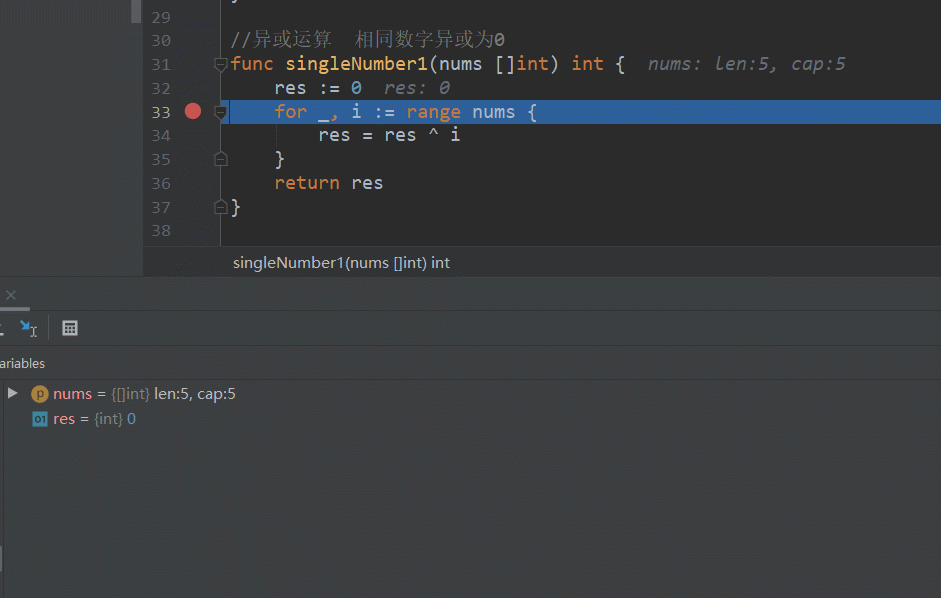Click the fold handle icon at line 37
This screenshot has width=941, height=598.
pos(221,207)
